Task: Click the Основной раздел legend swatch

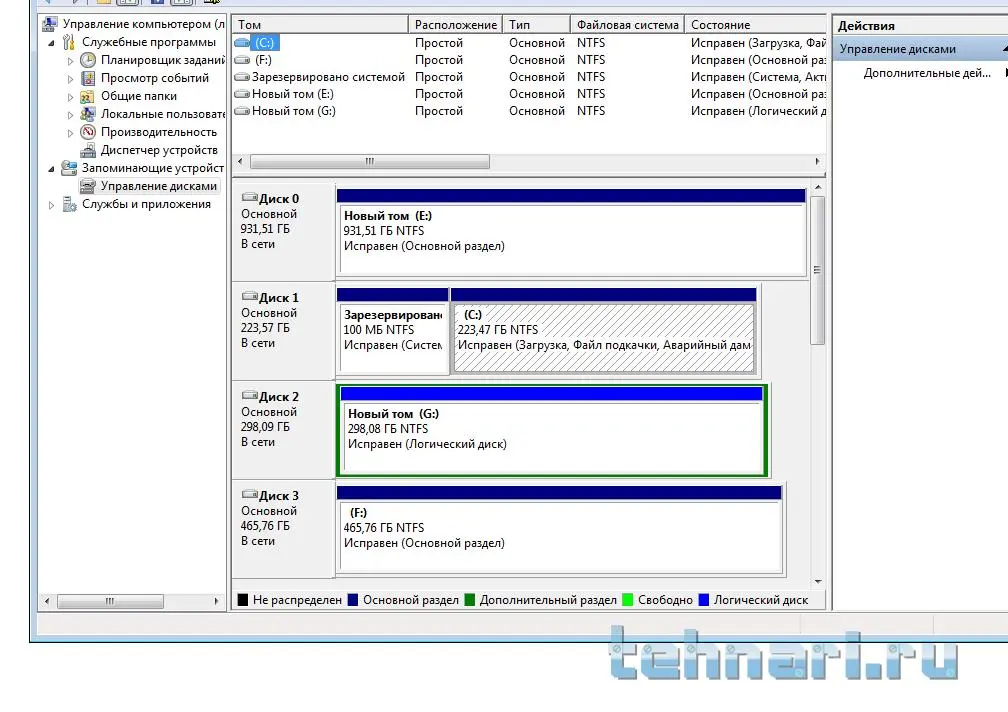Action: 352,600
